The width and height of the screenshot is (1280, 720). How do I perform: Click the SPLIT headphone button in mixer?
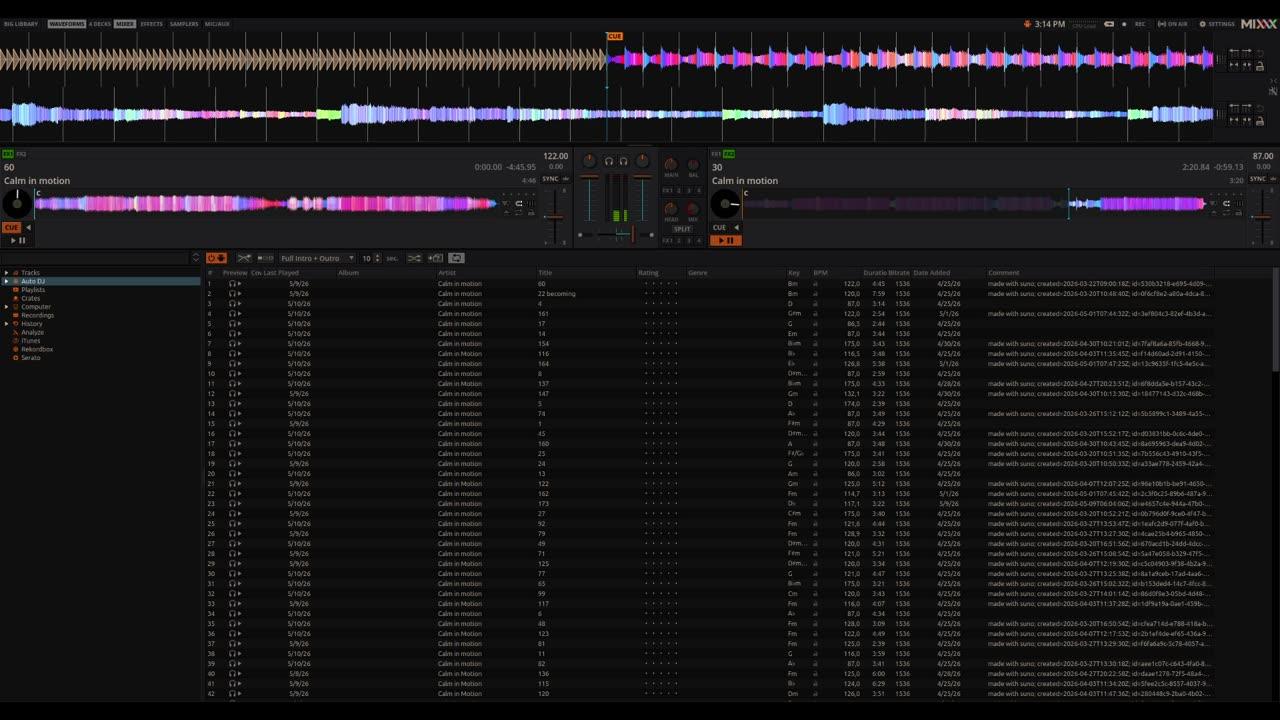click(682, 229)
